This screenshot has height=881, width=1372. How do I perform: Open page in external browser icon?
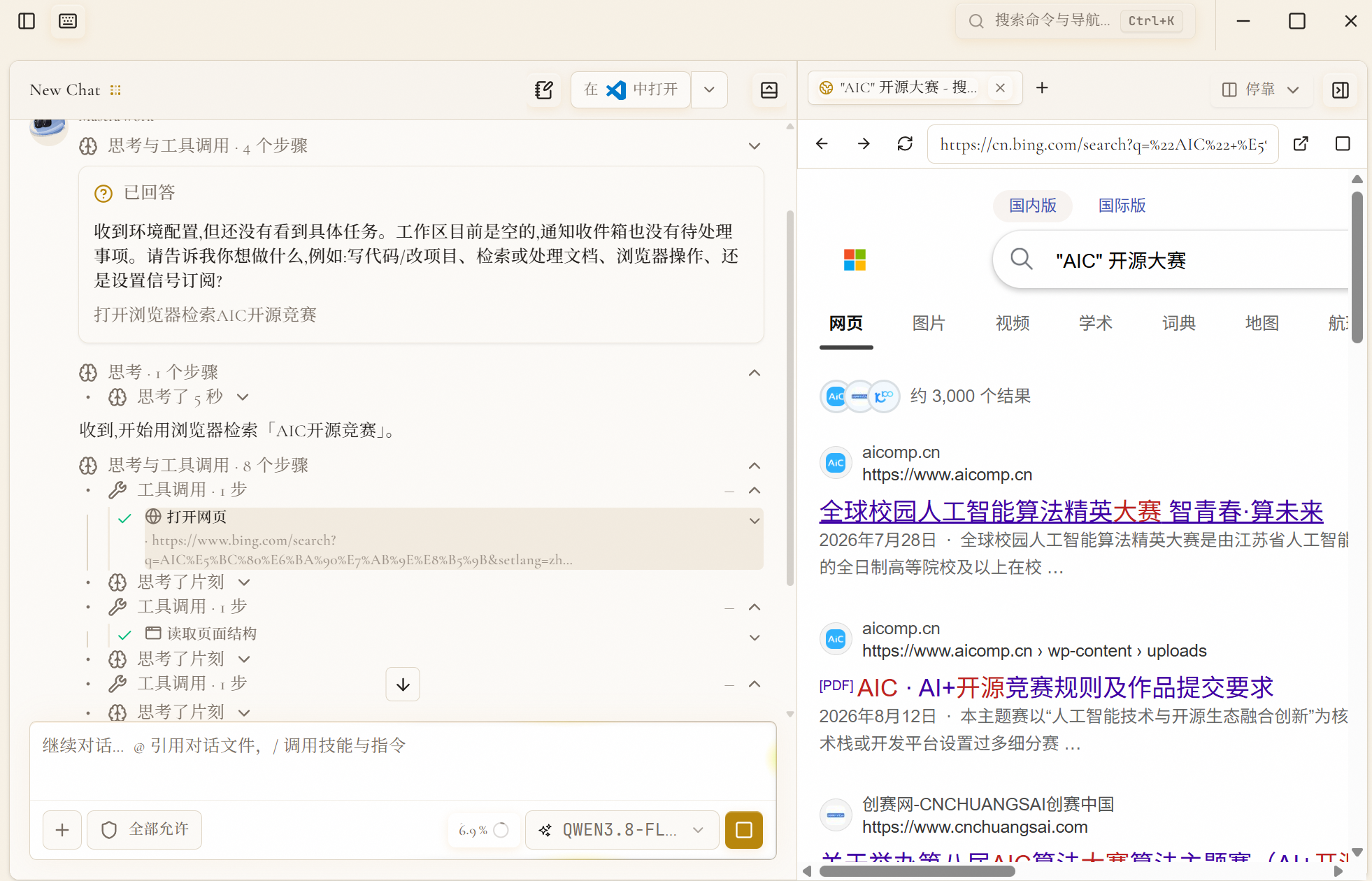(x=1301, y=143)
